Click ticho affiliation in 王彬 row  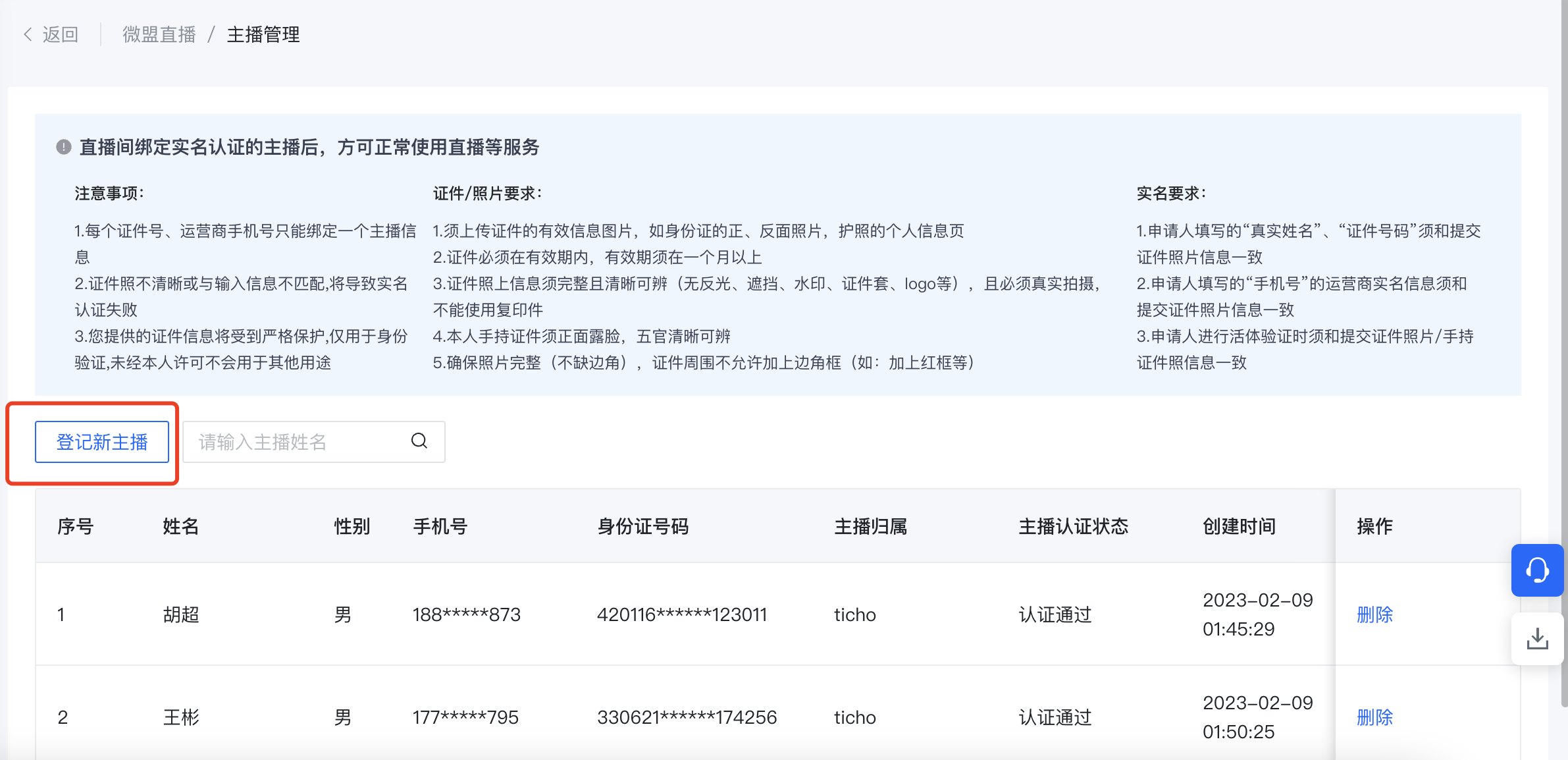tap(855, 717)
